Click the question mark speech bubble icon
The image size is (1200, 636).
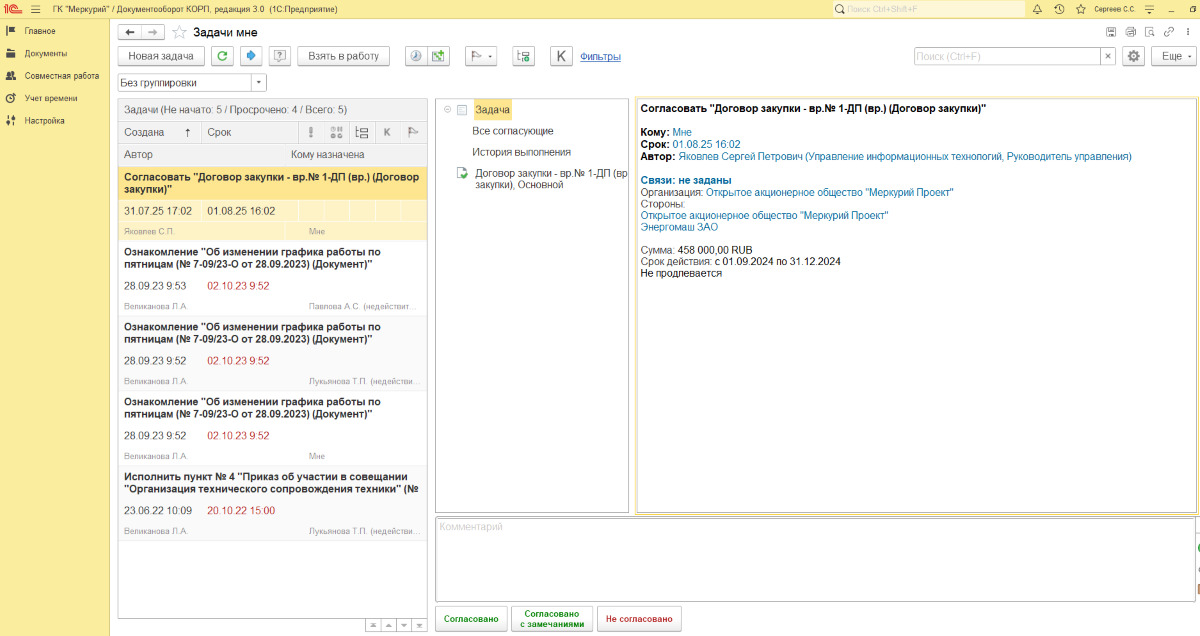coord(280,57)
